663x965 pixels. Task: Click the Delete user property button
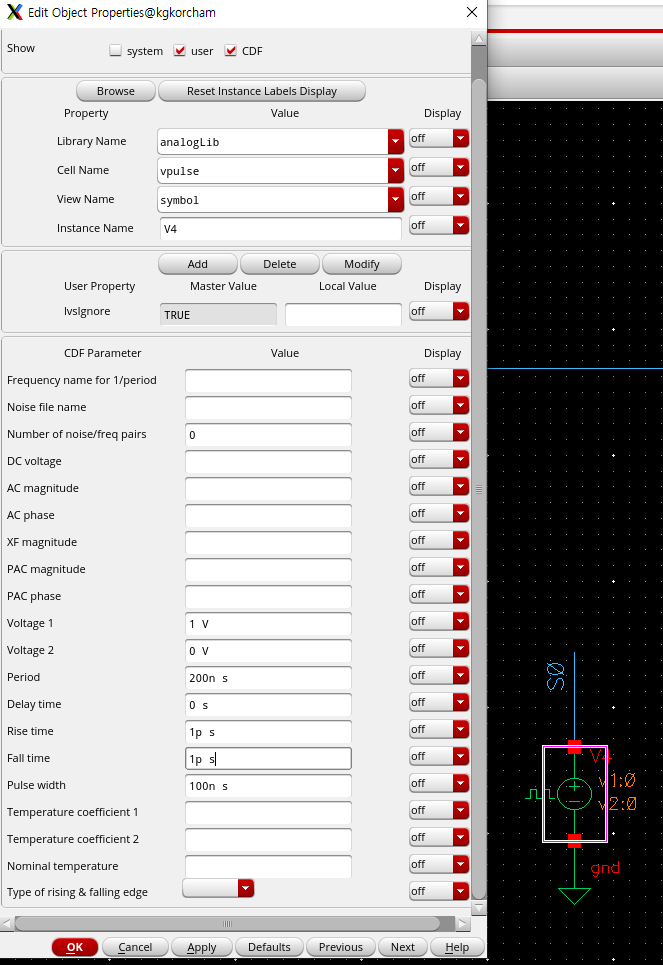point(279,264)
